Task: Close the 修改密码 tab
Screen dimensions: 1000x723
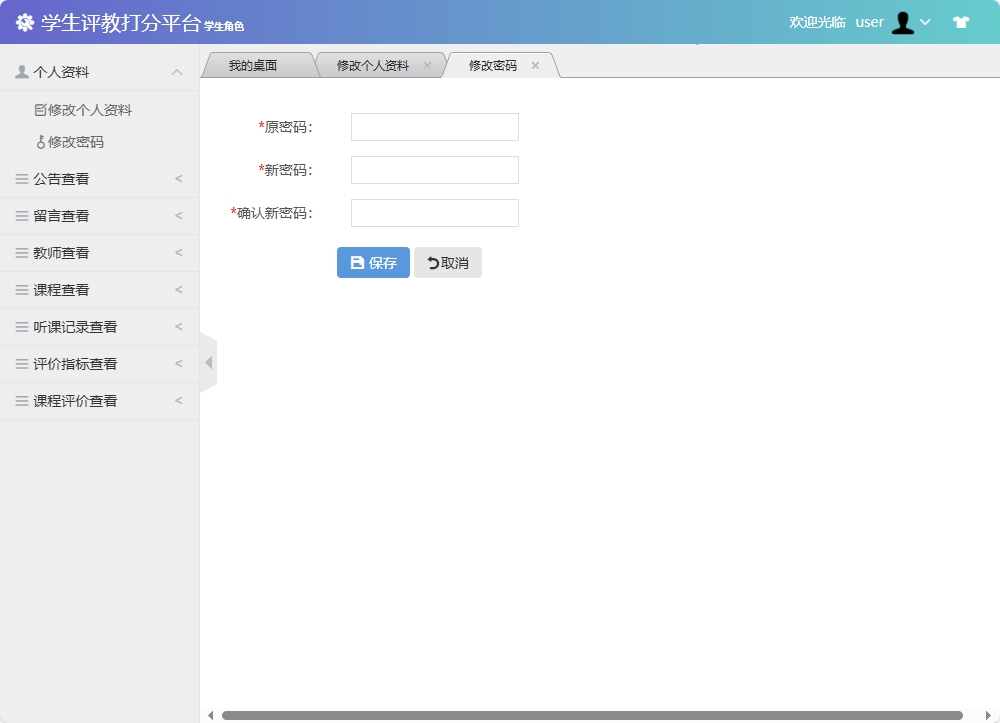Action: pyautogui.click(x=535, y=64)
